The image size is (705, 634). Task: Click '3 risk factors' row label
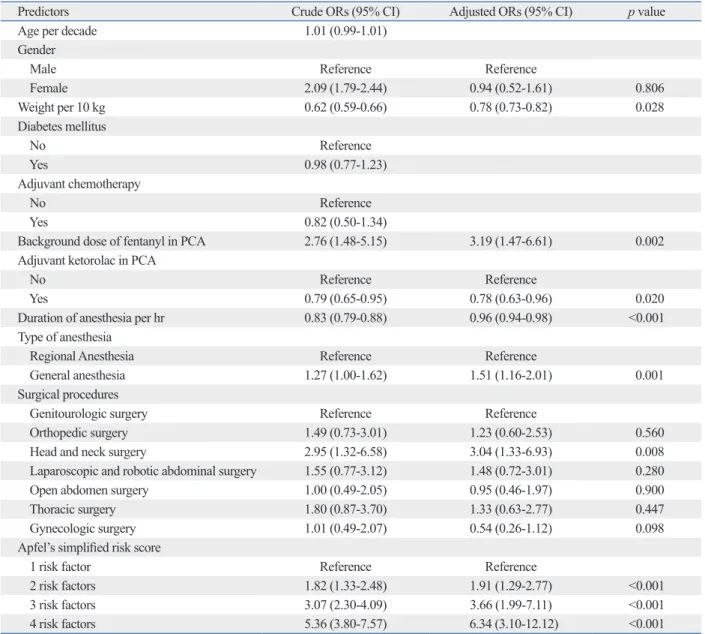(x=62, y=605)
